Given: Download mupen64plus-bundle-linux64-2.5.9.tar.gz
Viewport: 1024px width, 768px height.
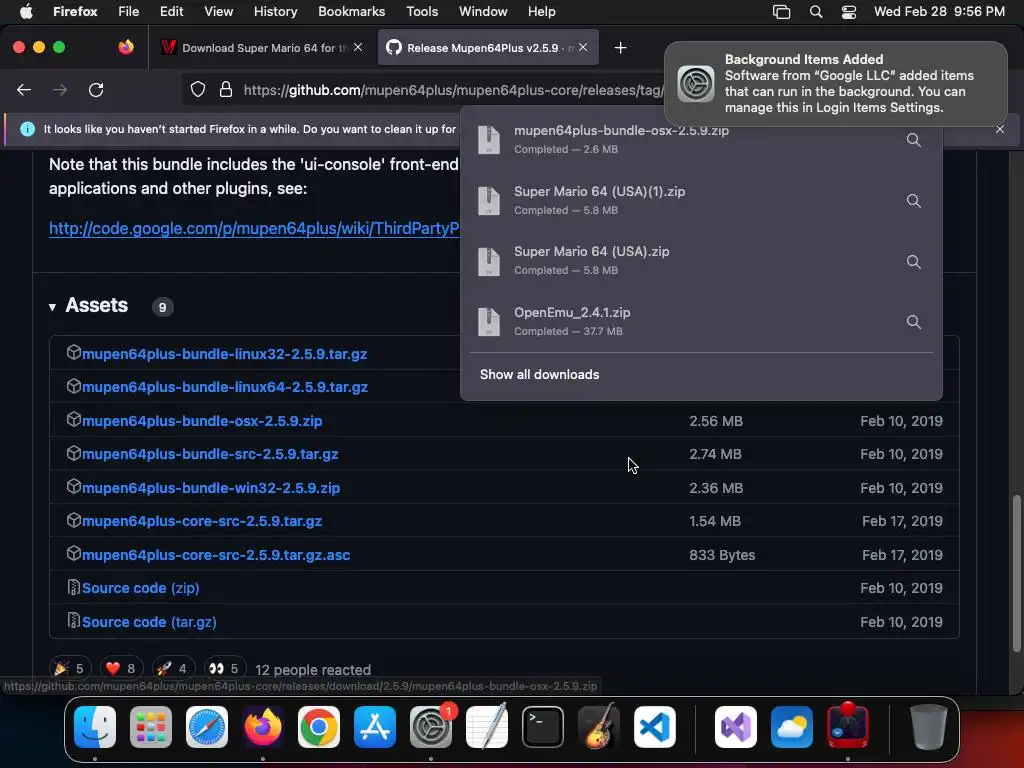Looking at the screenshot, I should click(x=225, y=387).
